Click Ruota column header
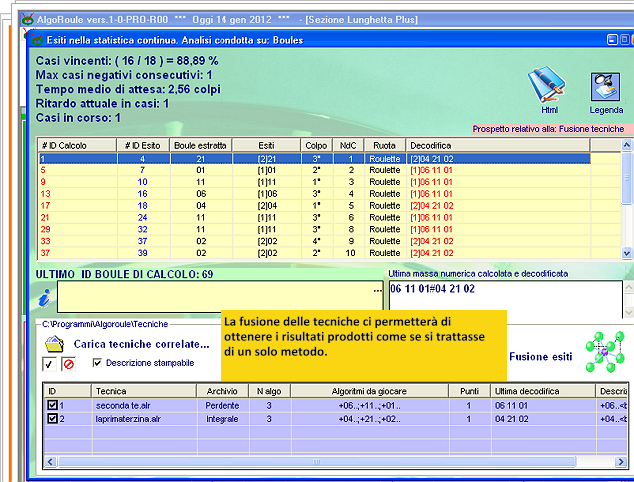 pos(385,145)
